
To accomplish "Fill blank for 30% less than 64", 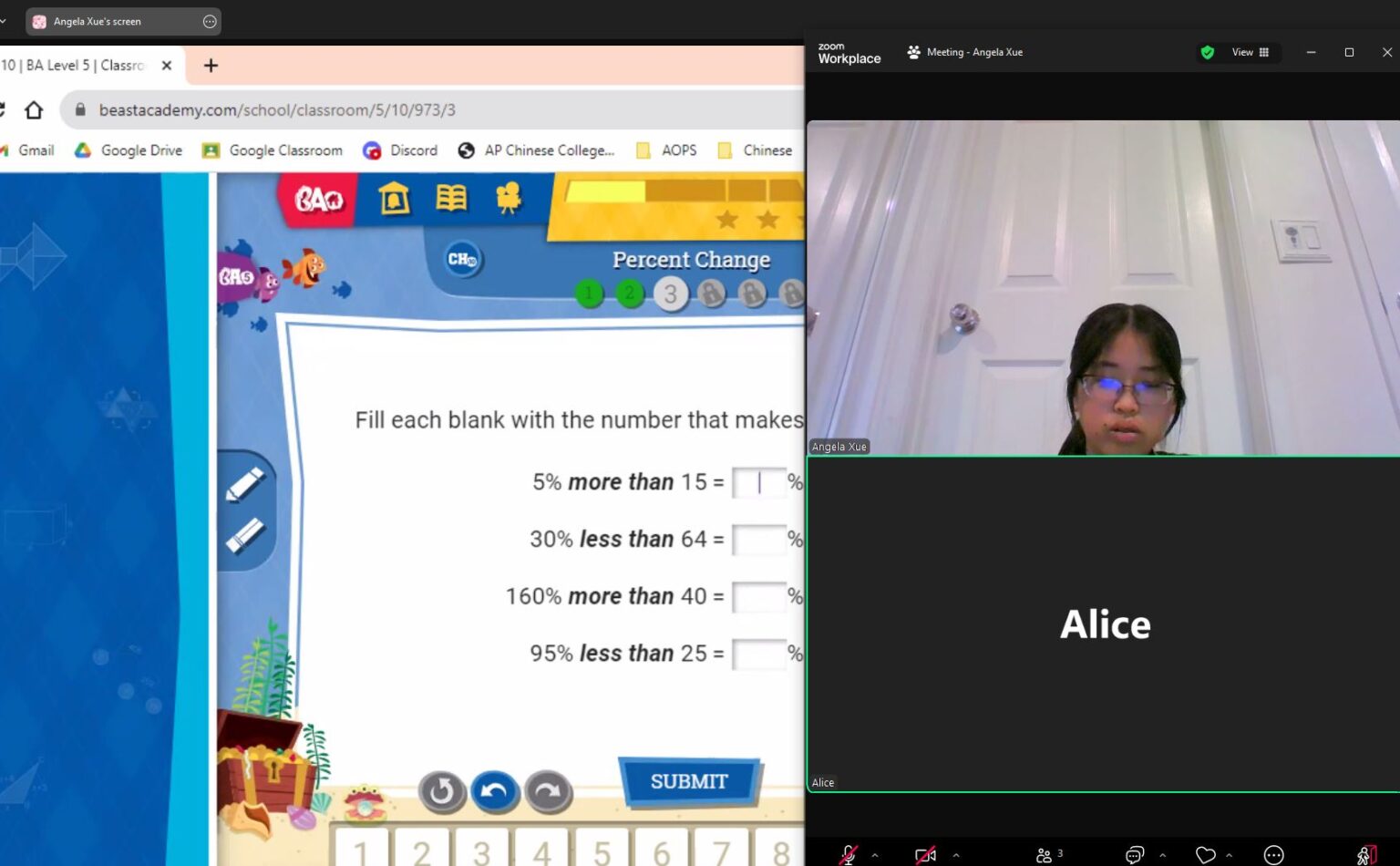I will [759, 540].
